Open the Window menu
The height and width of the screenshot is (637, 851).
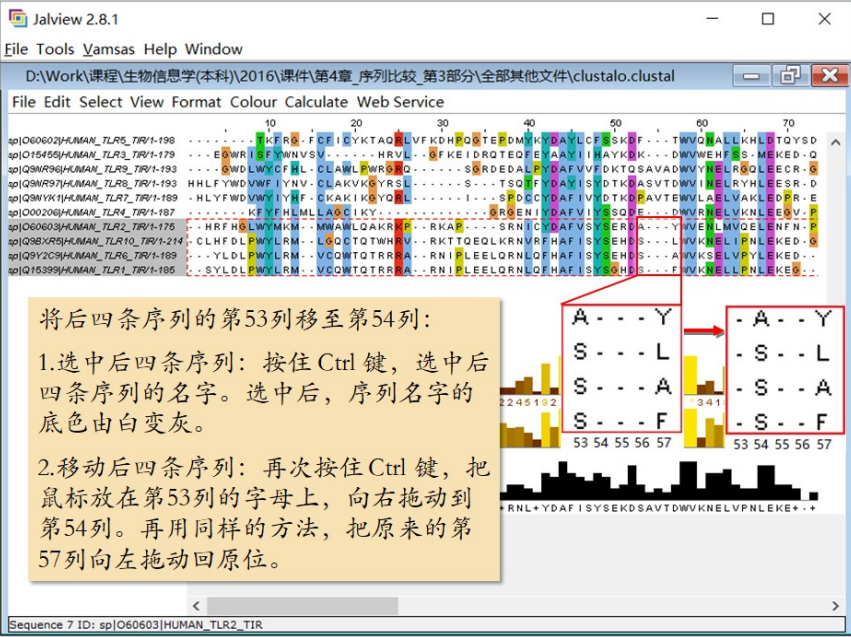(x=213, y=49)
